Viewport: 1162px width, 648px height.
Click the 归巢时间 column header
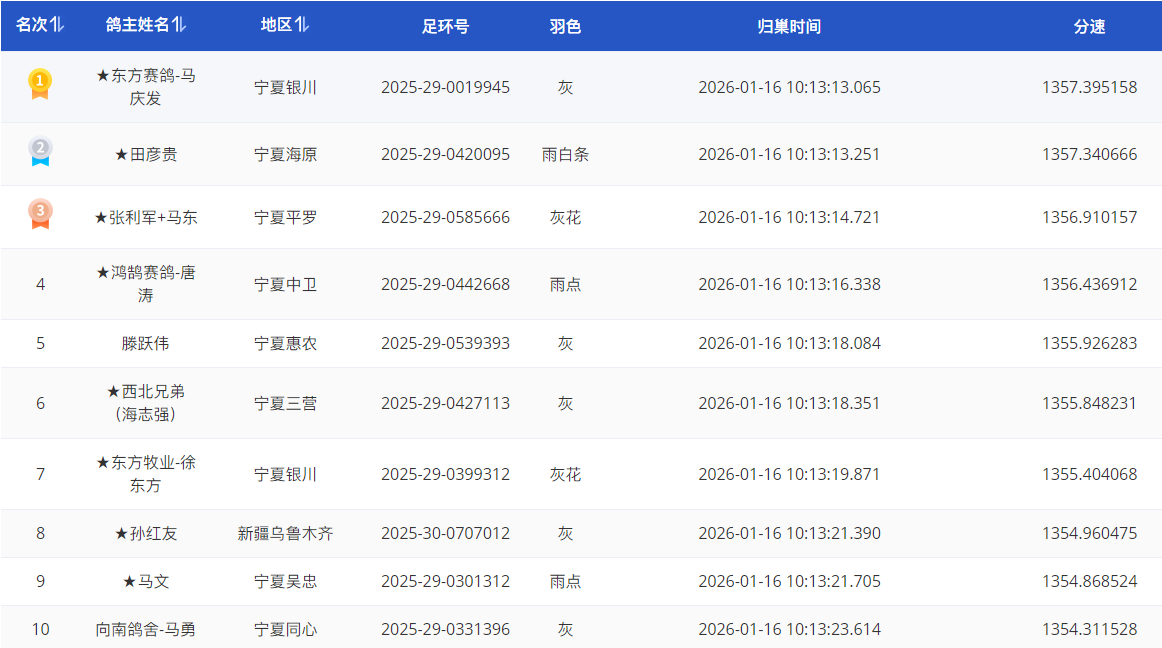[x=789, y=26]
